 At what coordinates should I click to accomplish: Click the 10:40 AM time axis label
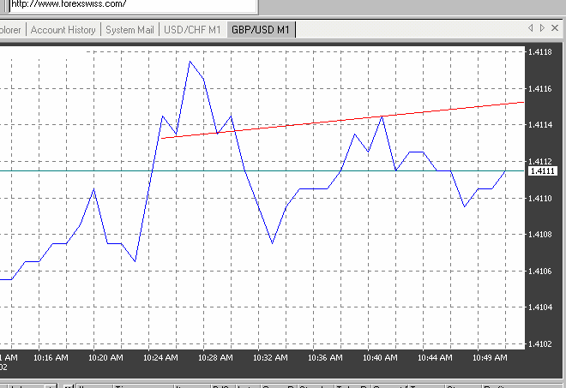click(380, 358)
